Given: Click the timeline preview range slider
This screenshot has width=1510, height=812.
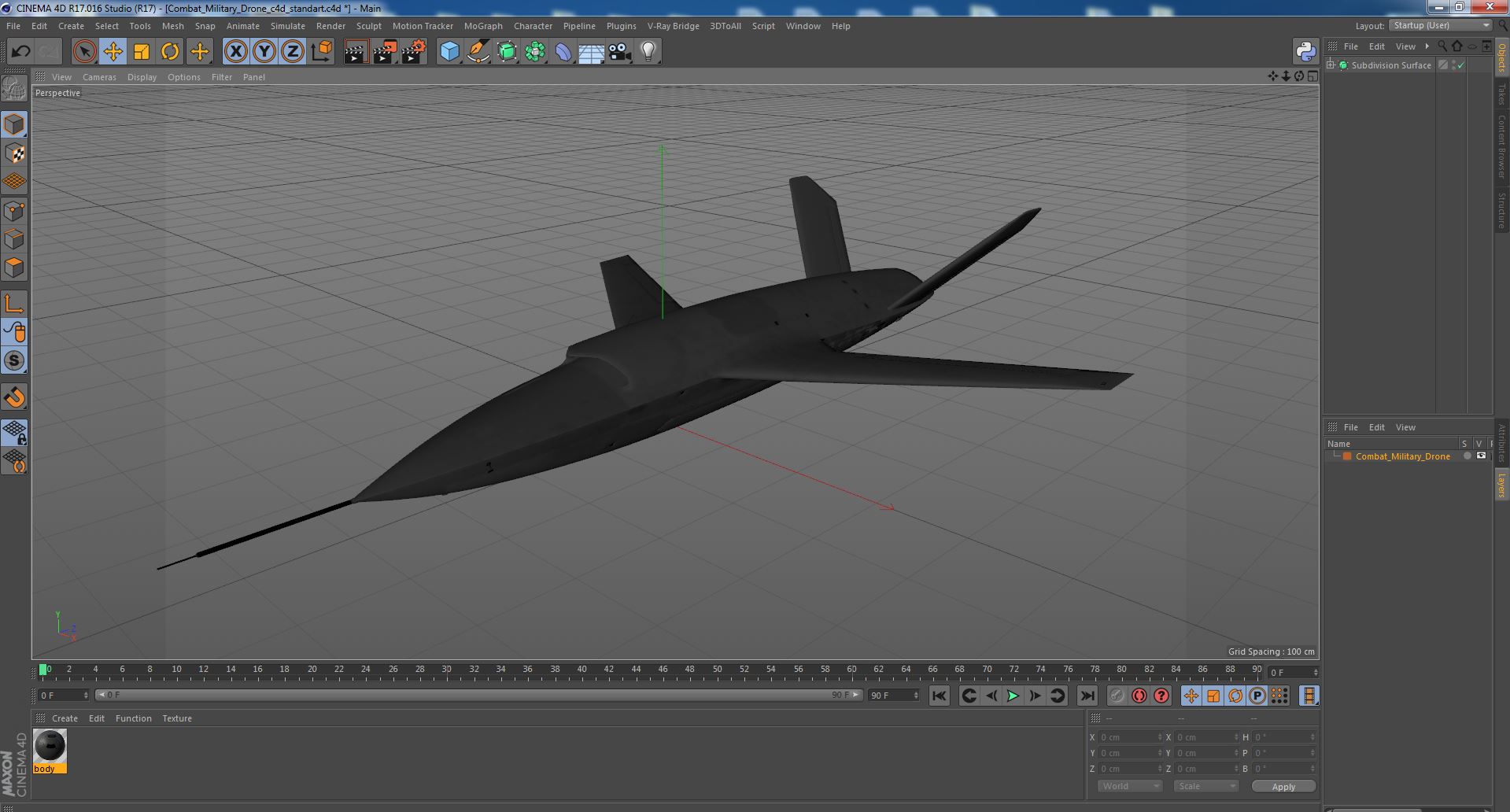Looking at the screenshot, I should click(x=478, y=696).
